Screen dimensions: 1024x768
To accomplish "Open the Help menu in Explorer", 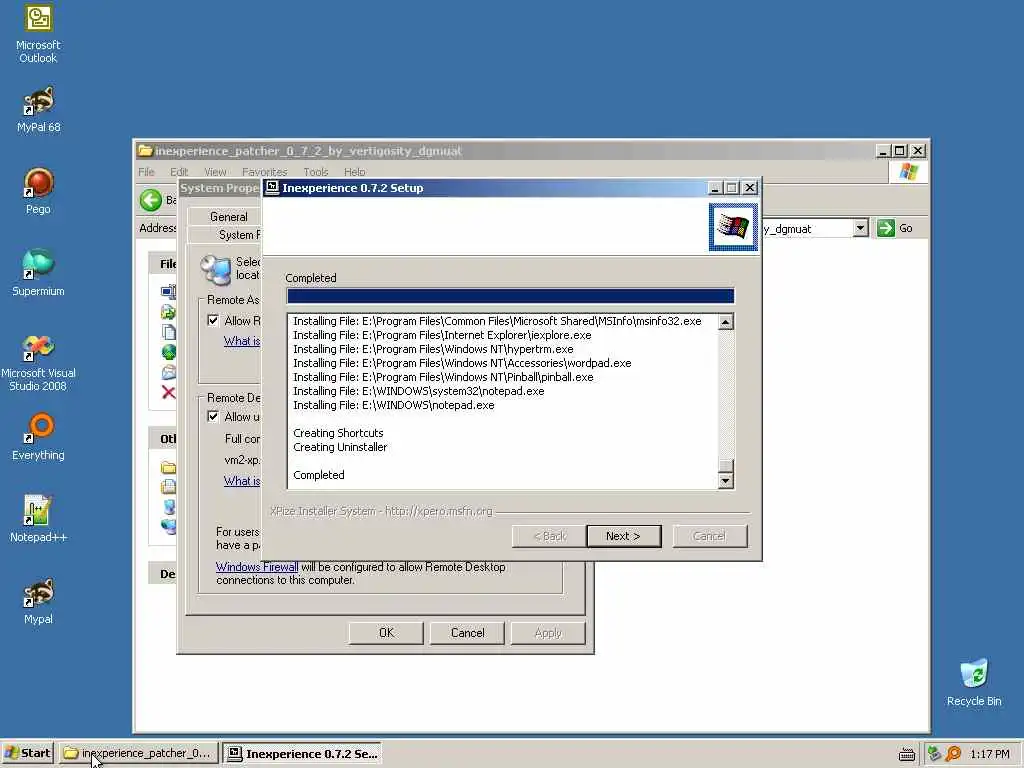I will coord(355,172).
